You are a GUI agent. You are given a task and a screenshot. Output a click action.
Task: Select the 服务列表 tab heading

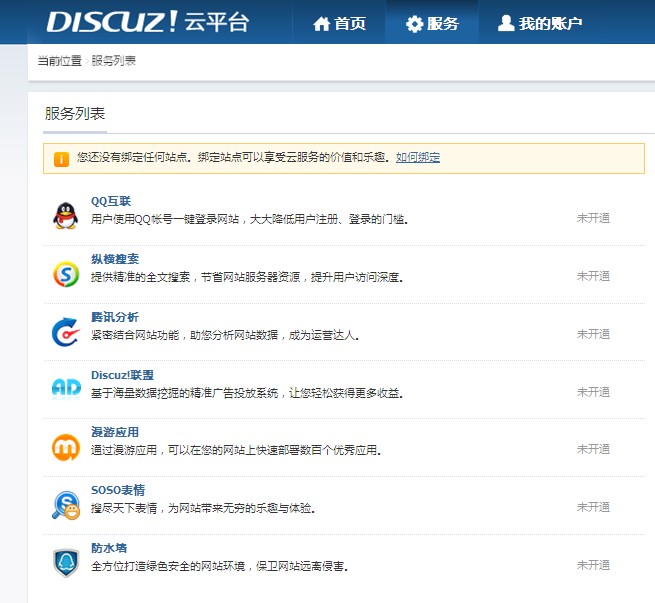pyautogui.click(x=75, y=114)
